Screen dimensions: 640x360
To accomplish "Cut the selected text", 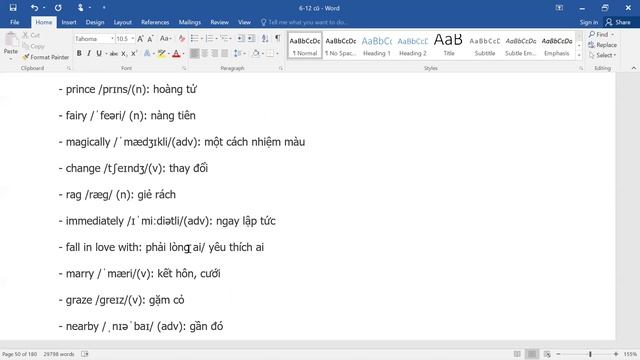I will [31, 35].
